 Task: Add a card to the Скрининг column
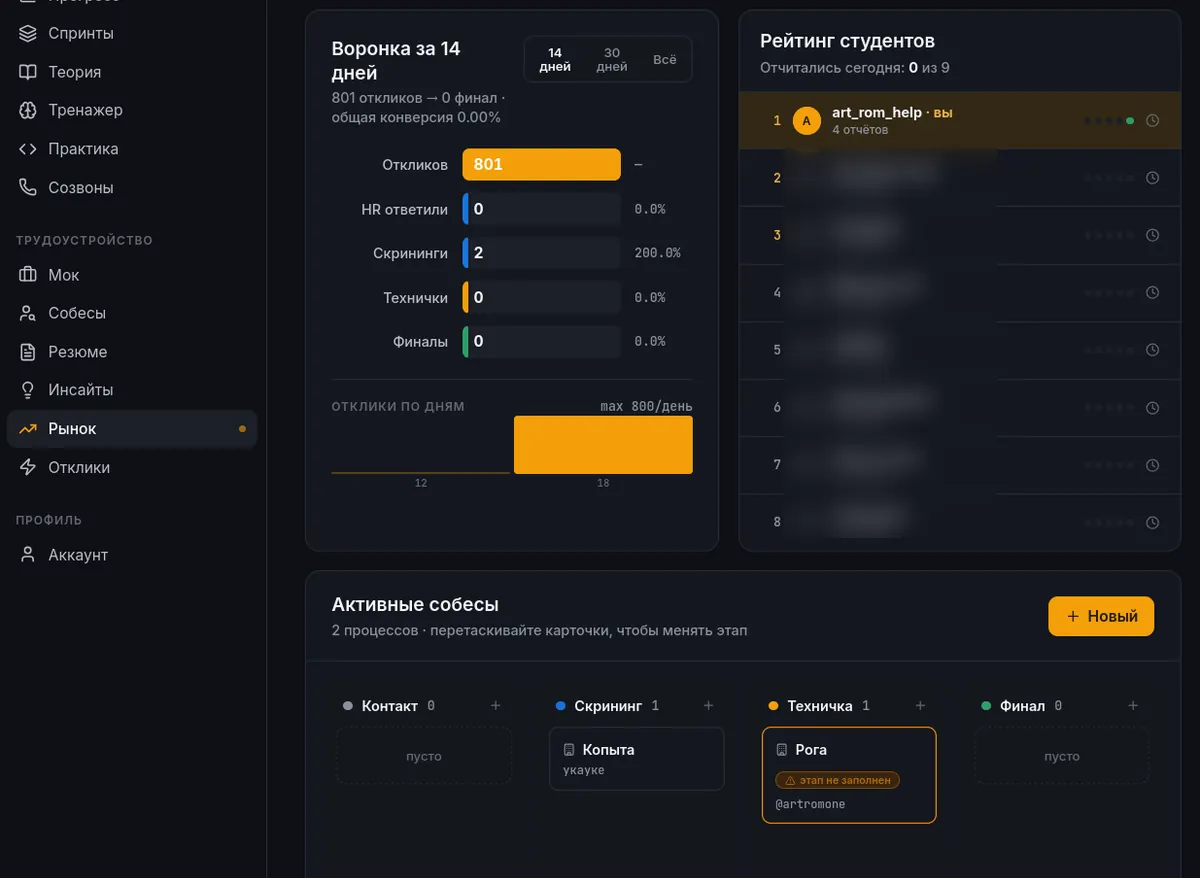tap(708, 706)
